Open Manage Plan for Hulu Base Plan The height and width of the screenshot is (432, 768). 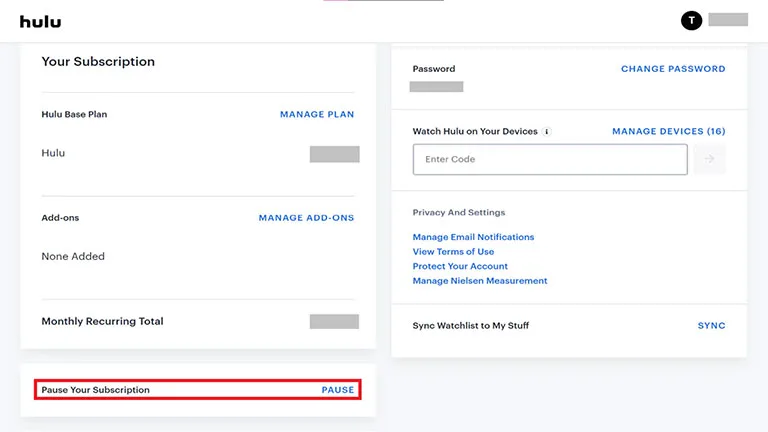point(317,114)
